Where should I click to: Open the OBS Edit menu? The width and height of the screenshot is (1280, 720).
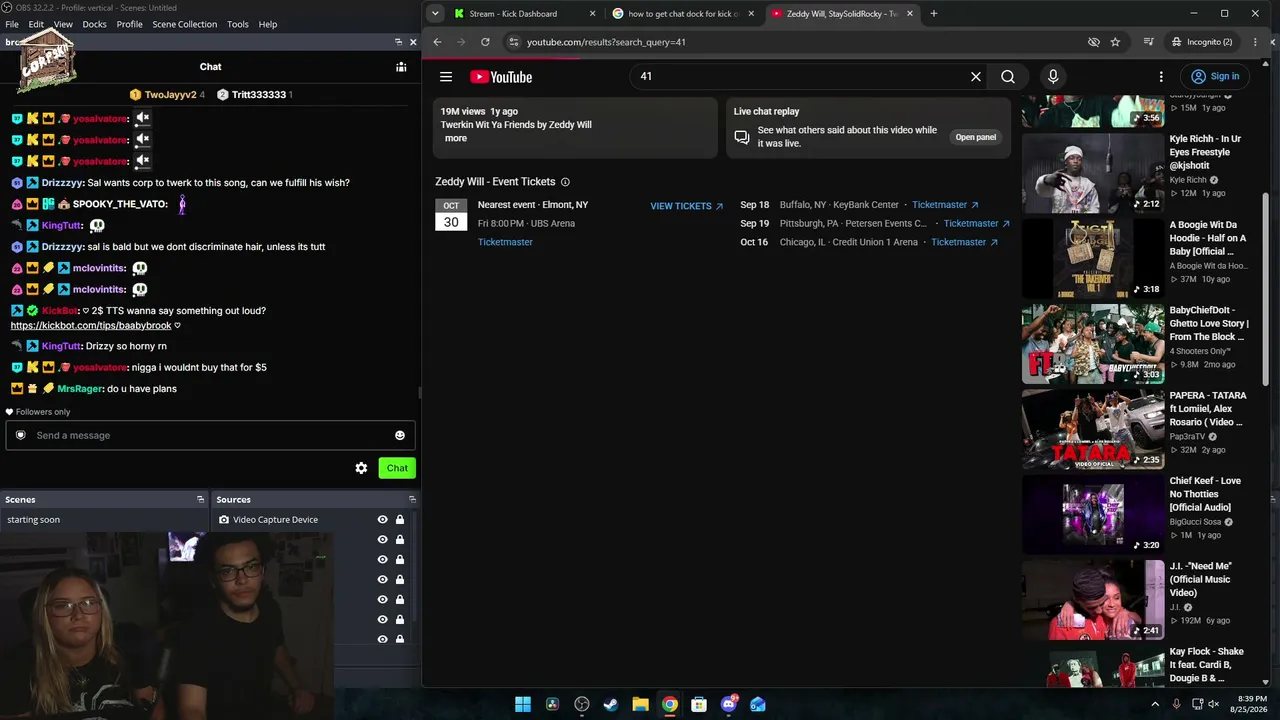(x=36, y=24)
